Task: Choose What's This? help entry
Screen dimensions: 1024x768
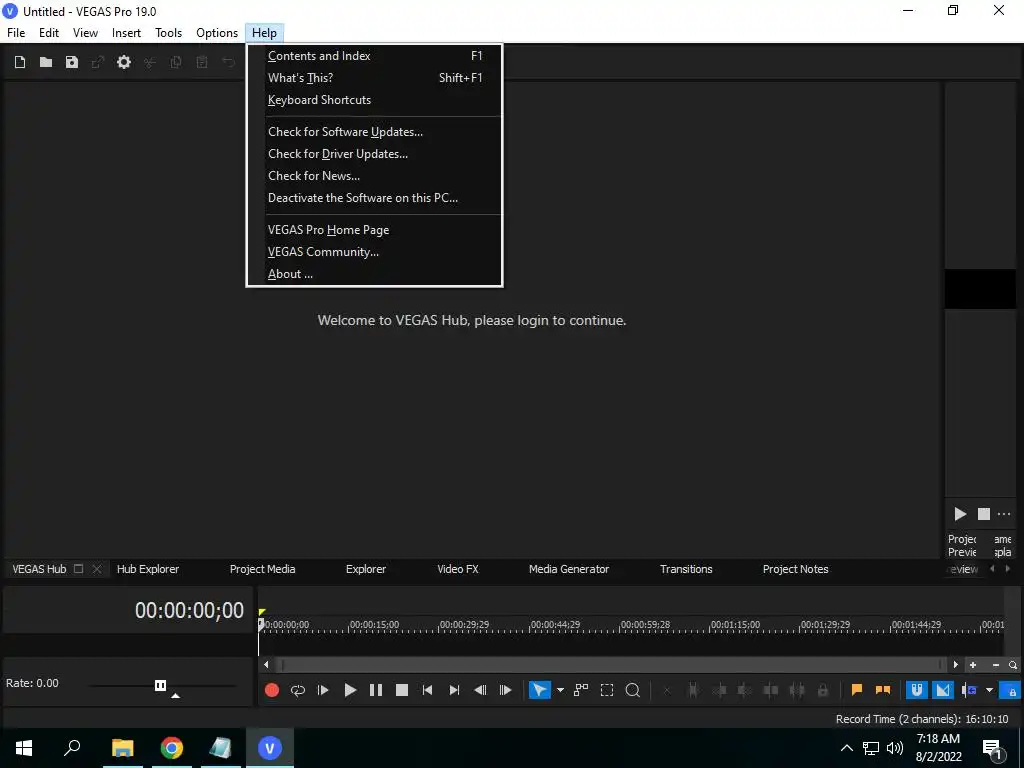Action: (x=374, y=78)
